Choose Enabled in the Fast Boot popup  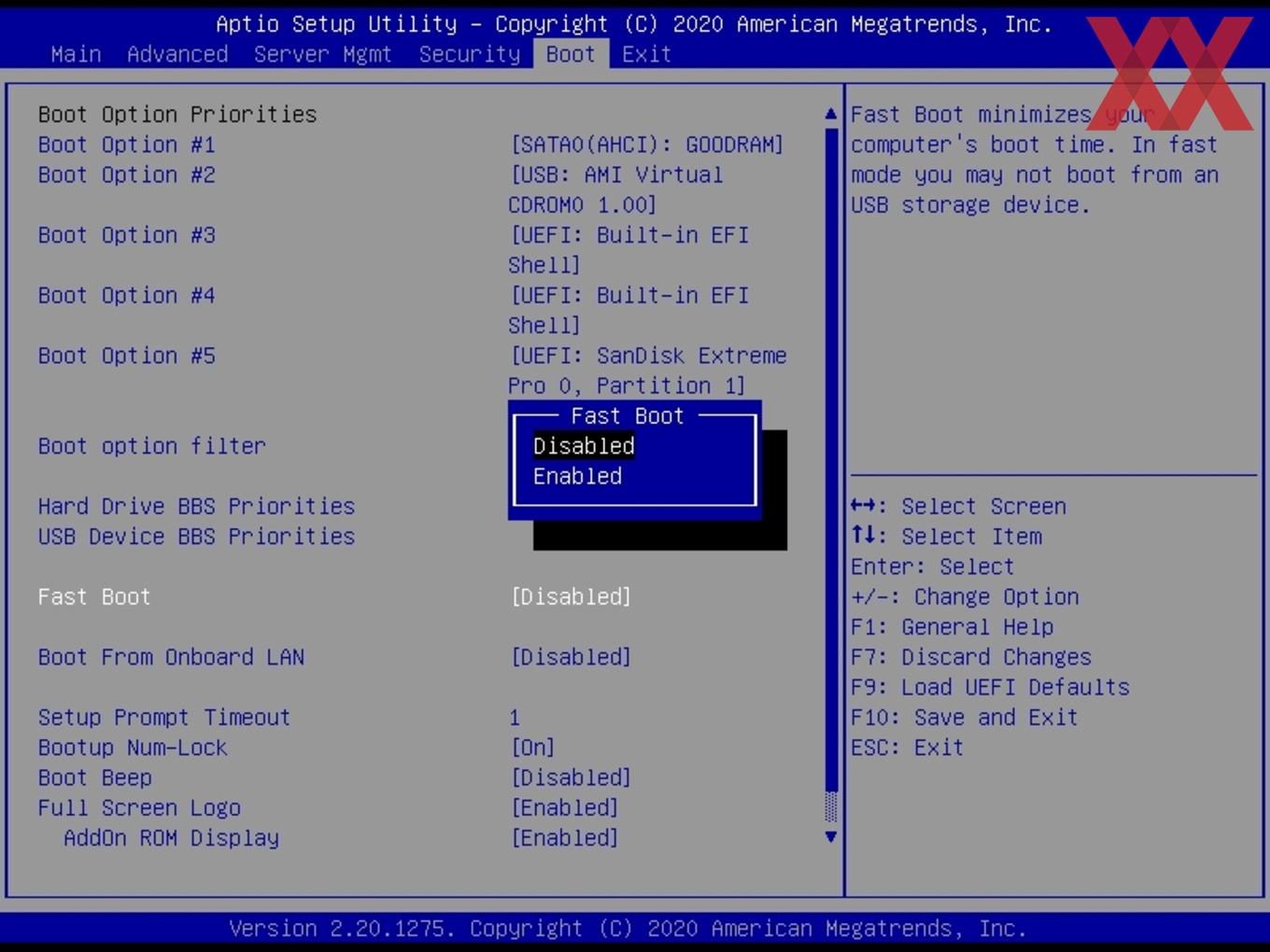pos(577,476)
